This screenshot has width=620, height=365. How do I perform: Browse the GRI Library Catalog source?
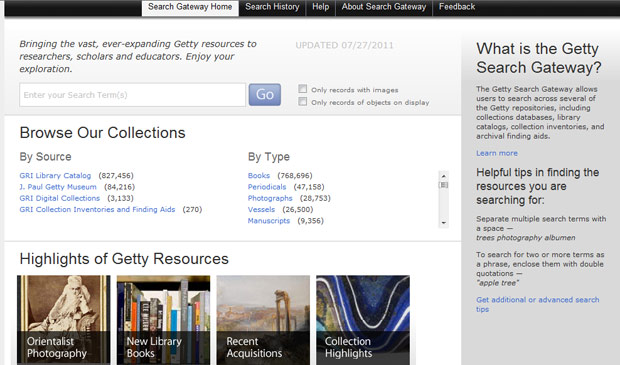(x=55, y=176)
